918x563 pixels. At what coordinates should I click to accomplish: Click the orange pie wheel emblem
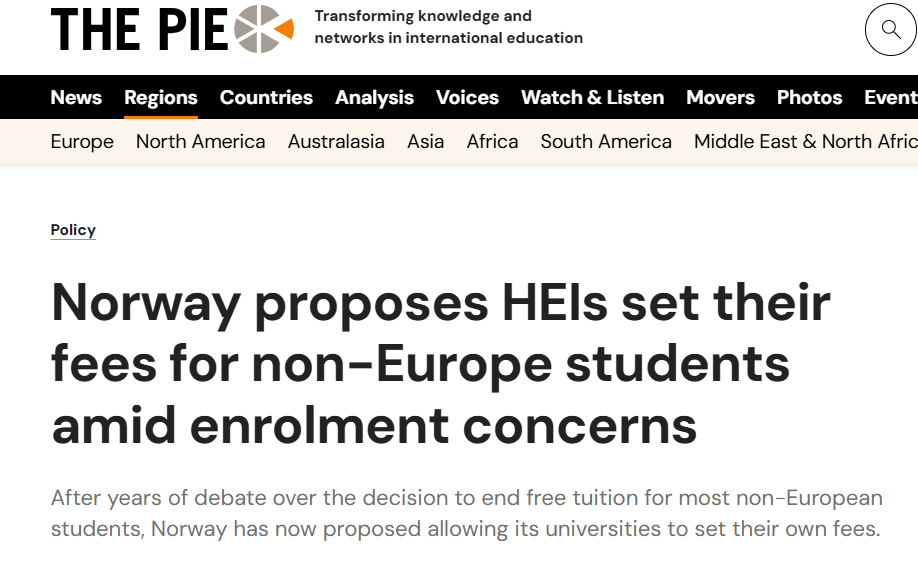(263, 29)
